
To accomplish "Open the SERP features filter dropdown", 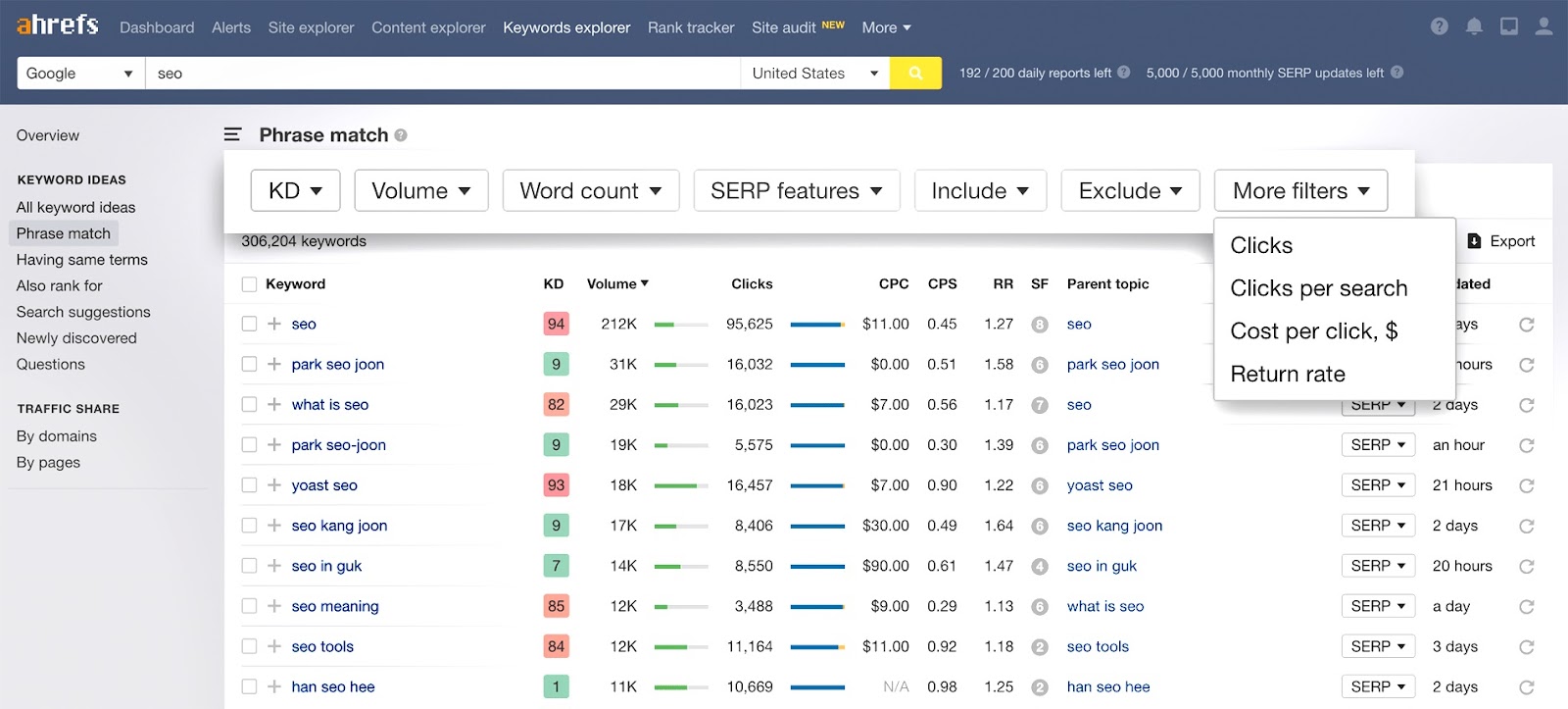I will pyautogui.click(x=797, y=190).
